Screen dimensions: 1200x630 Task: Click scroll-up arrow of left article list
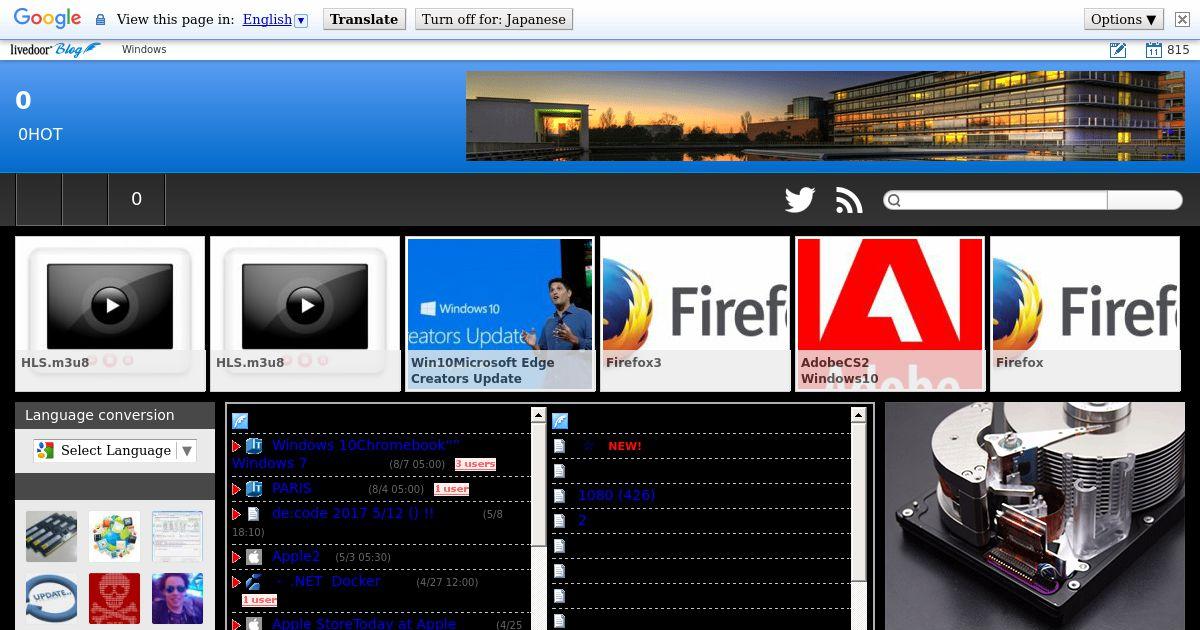point(539,414)
